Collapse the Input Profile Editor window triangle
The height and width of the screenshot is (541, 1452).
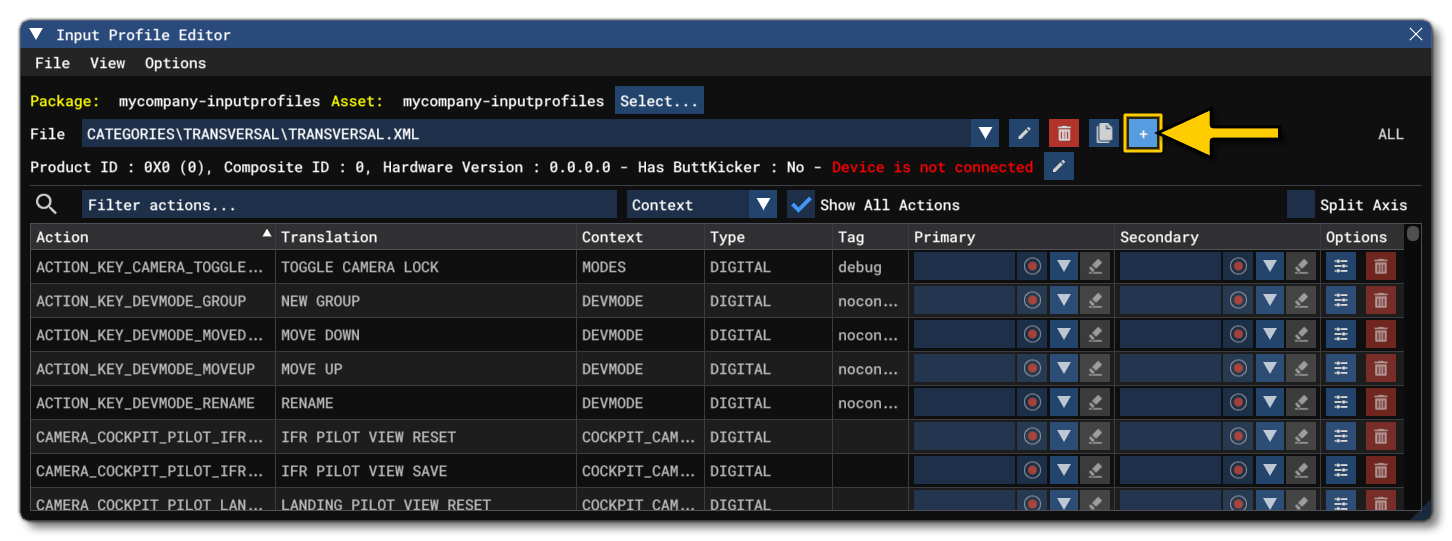click(36, 35)
